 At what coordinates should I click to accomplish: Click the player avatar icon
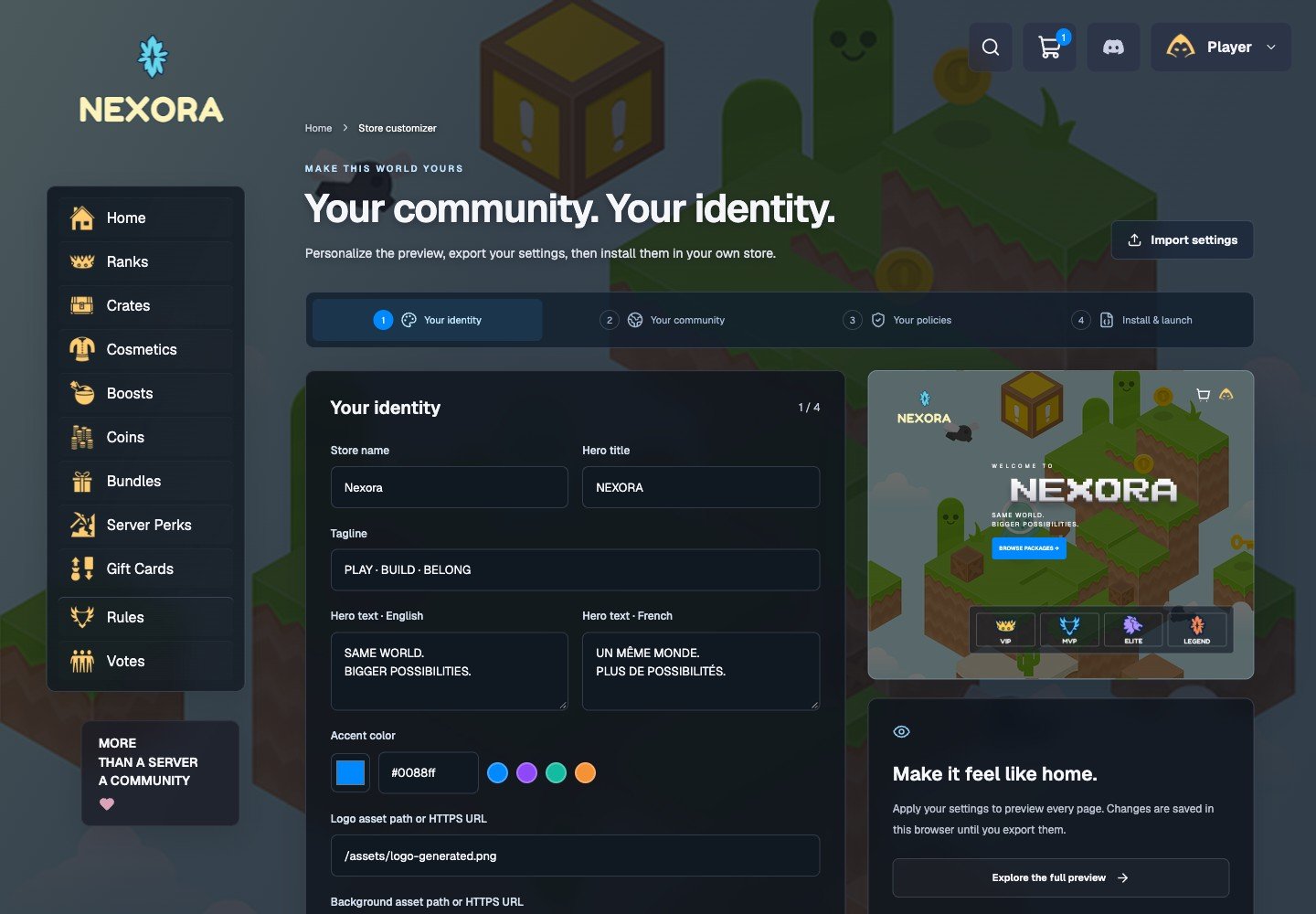tap(1181, 47)
